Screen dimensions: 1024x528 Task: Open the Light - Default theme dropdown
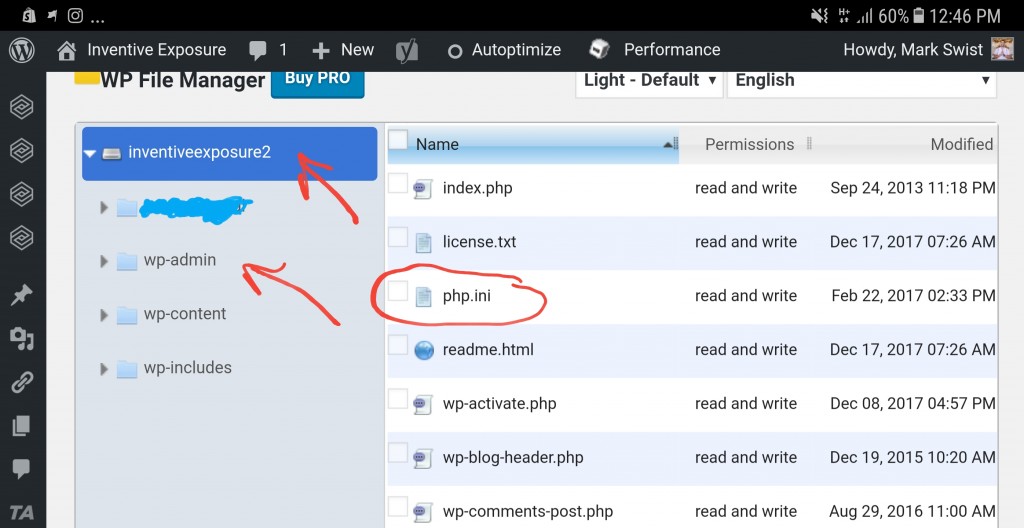click(649, 81)
